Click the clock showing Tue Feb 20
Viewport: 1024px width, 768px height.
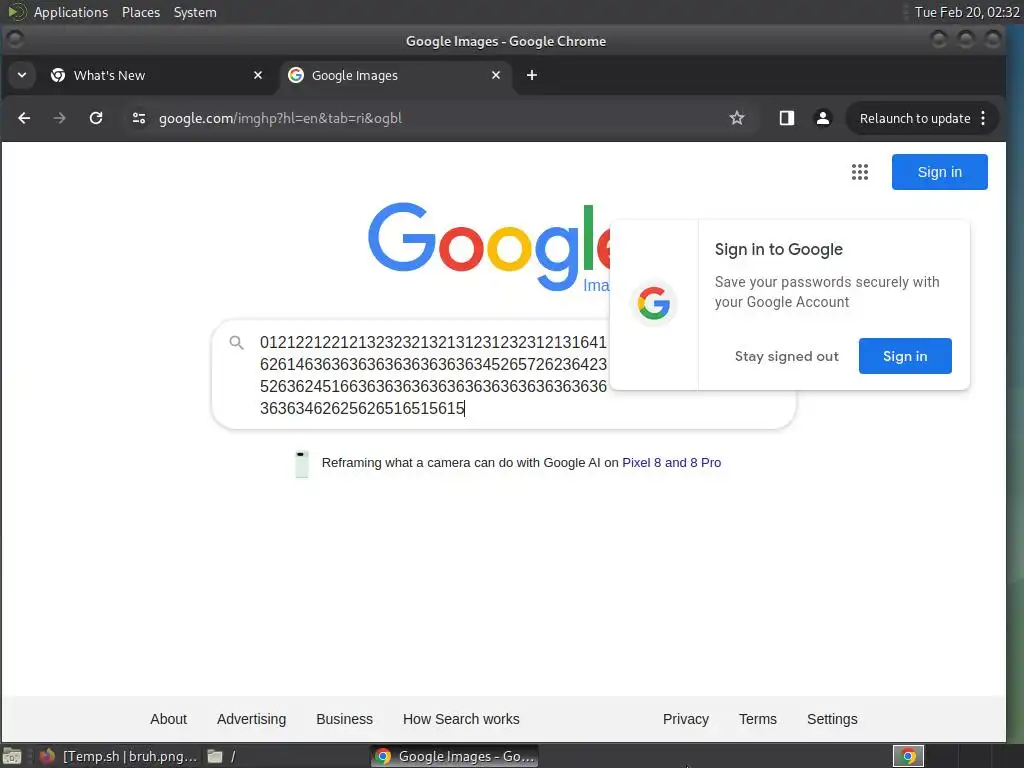(x=967, y=12)
